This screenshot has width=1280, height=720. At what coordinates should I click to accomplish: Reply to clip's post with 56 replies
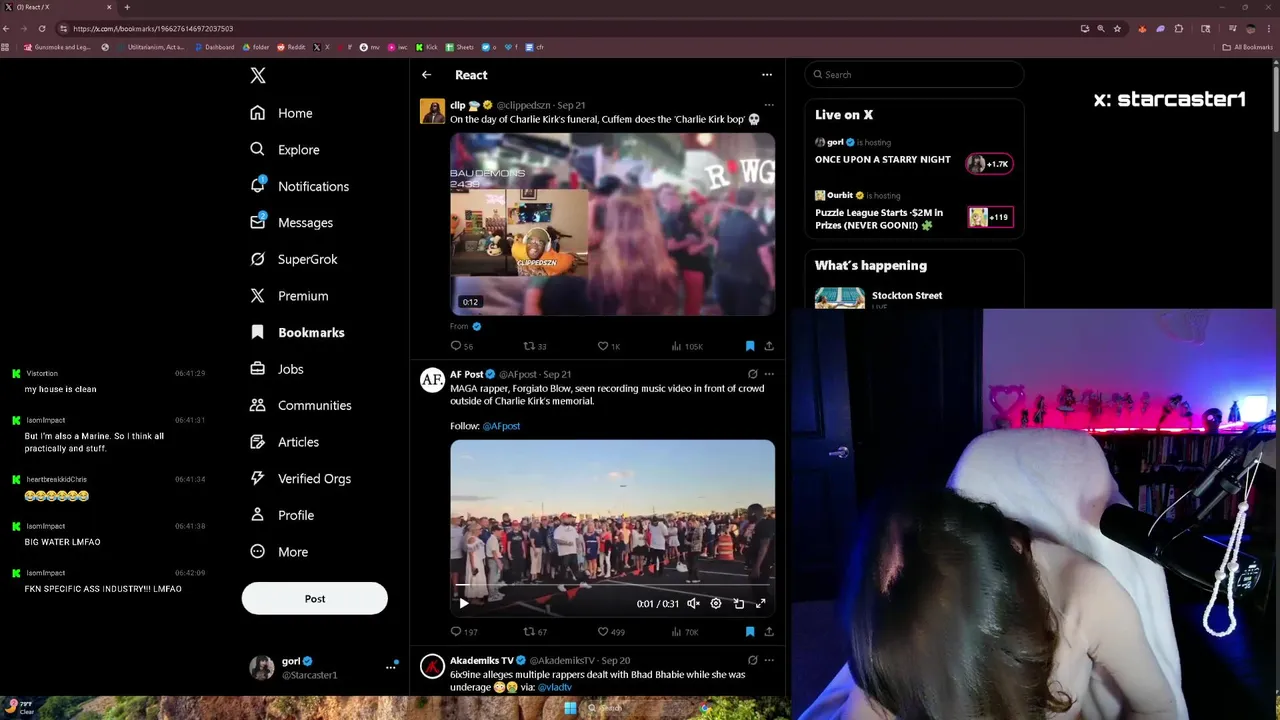click(462, 346)
